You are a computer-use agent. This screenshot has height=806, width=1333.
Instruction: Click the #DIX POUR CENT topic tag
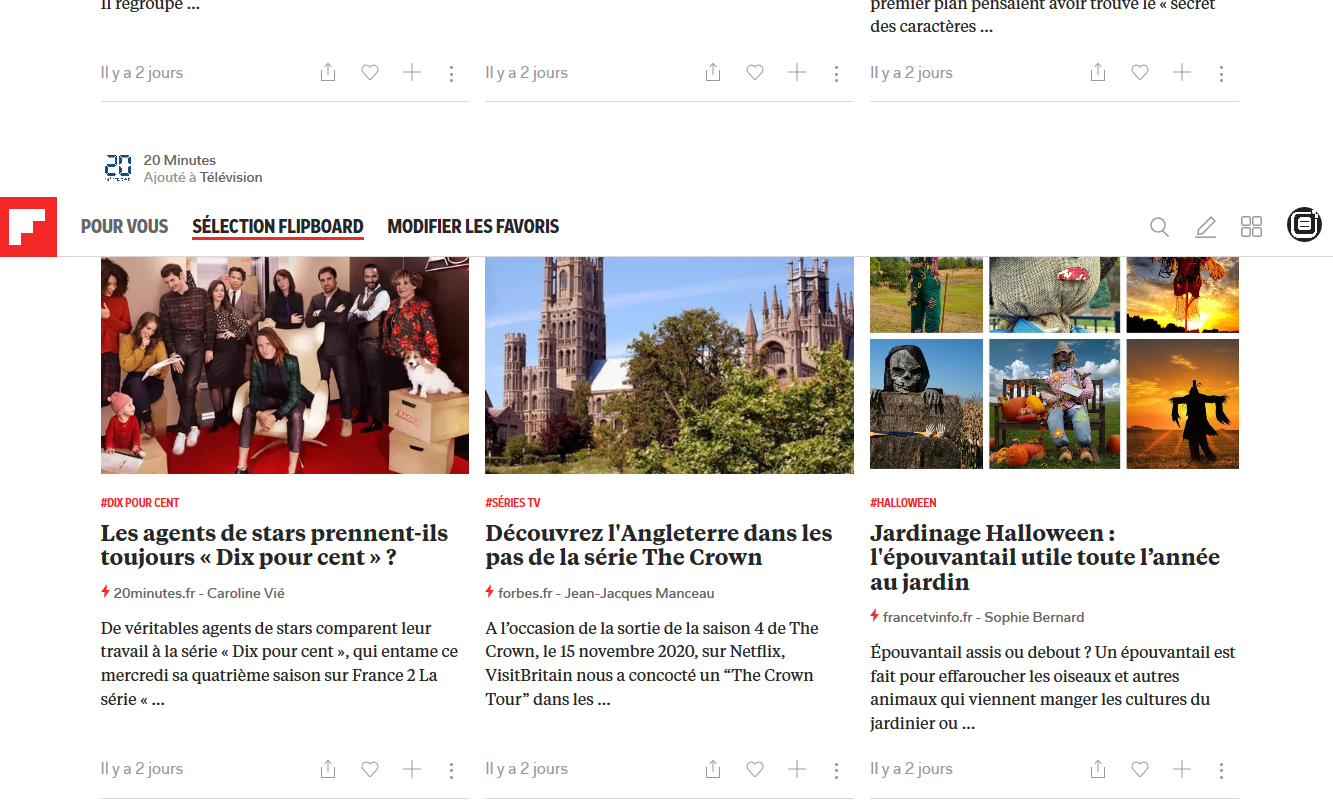(x=140, y=503)
